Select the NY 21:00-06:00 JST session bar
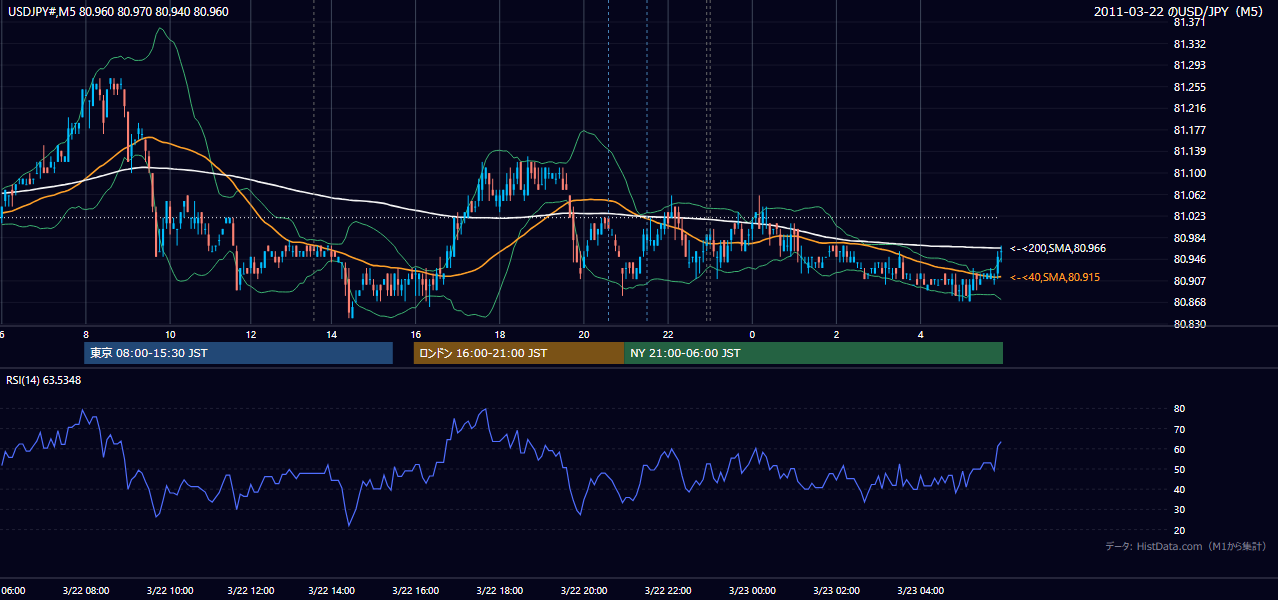The image size is (1278, 600). [x=813, y=353]
